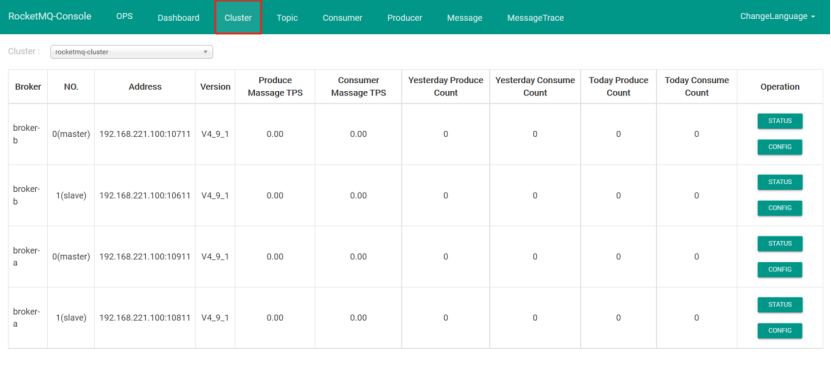Viewport: 831px width, 370px height.
Task: Click the Today Produce Count header
Action: (x=618, y=86)
